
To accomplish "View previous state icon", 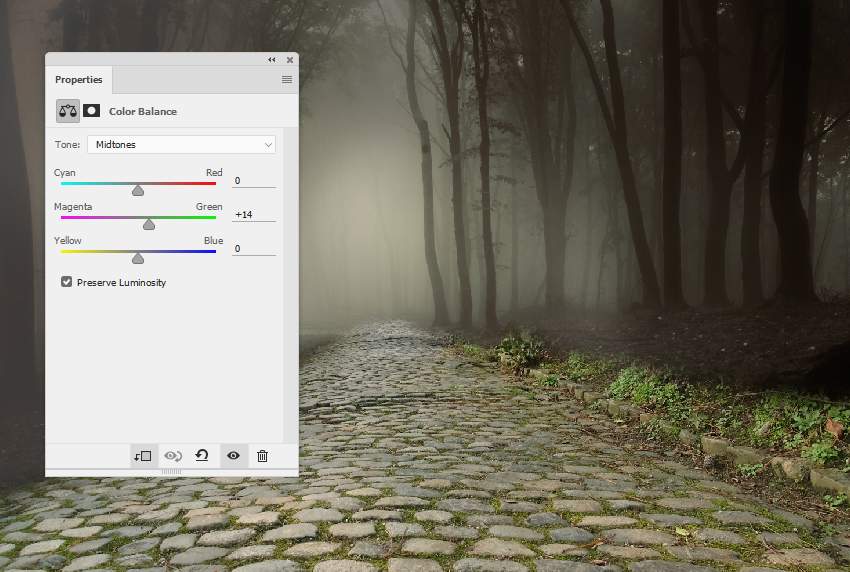I will 173,456.
